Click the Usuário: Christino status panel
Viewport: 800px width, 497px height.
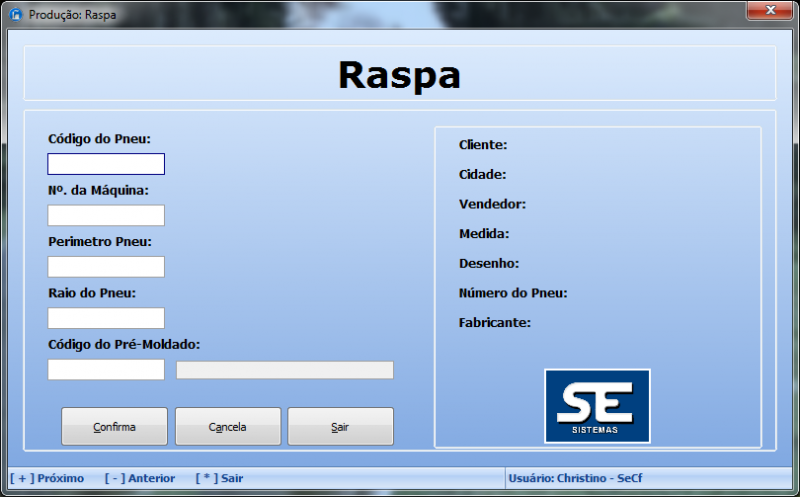(575, 478)
